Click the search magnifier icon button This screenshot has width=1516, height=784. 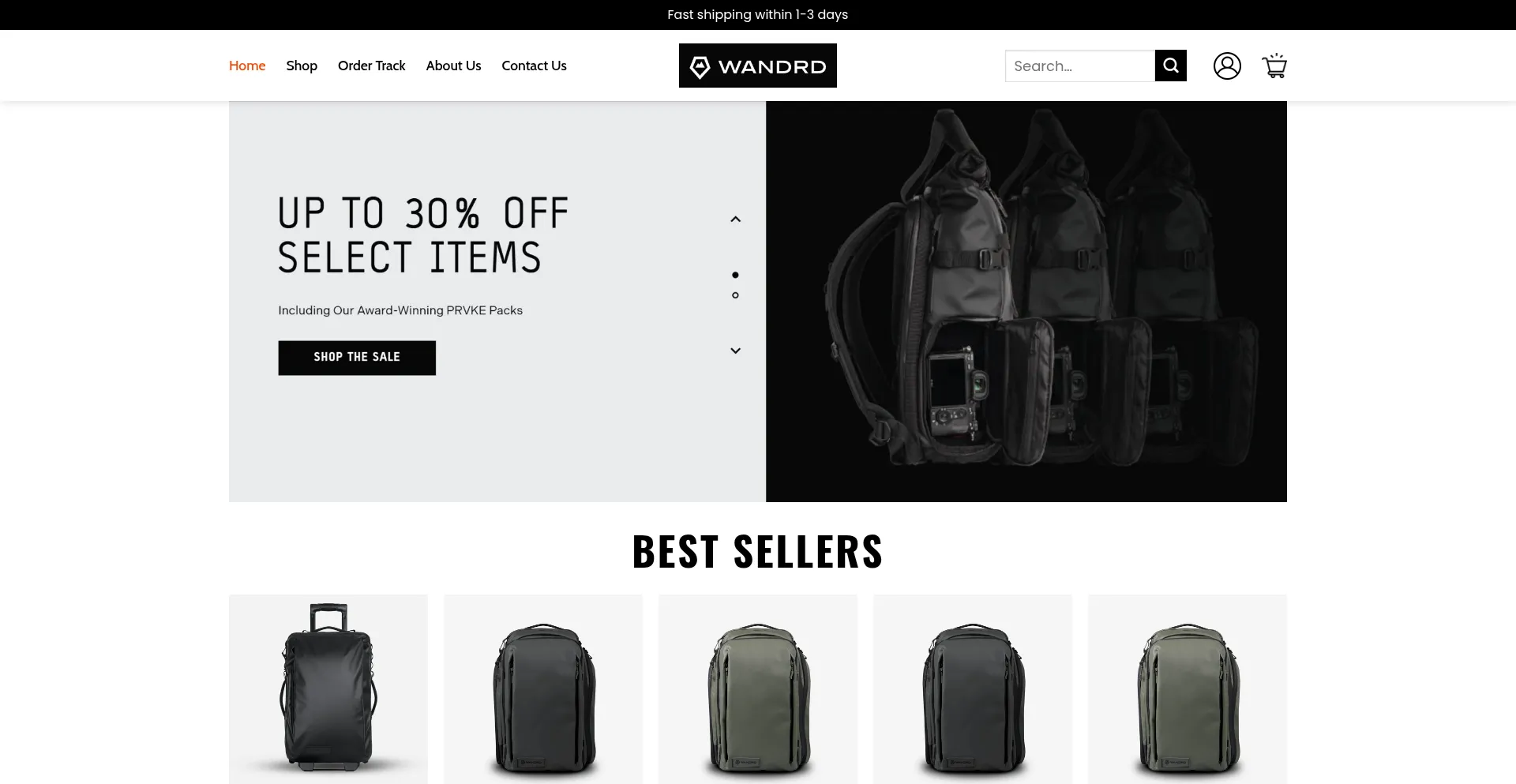pos(1170,66)
